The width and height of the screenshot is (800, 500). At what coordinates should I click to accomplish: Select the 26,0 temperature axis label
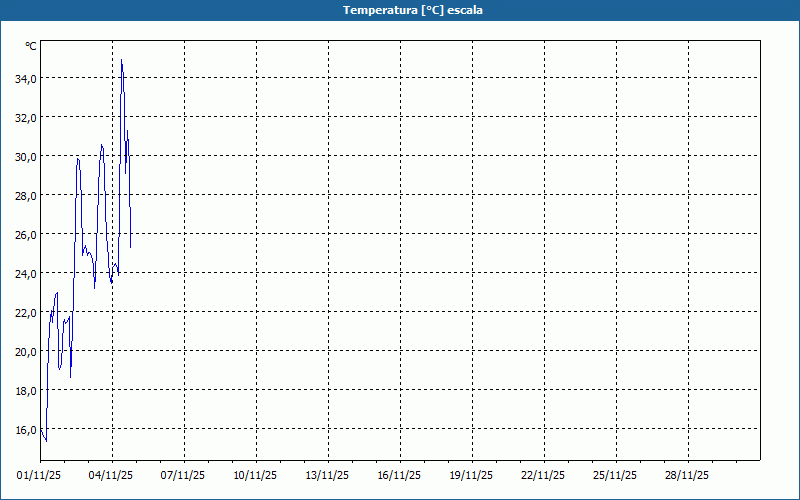tap(26, 234)
